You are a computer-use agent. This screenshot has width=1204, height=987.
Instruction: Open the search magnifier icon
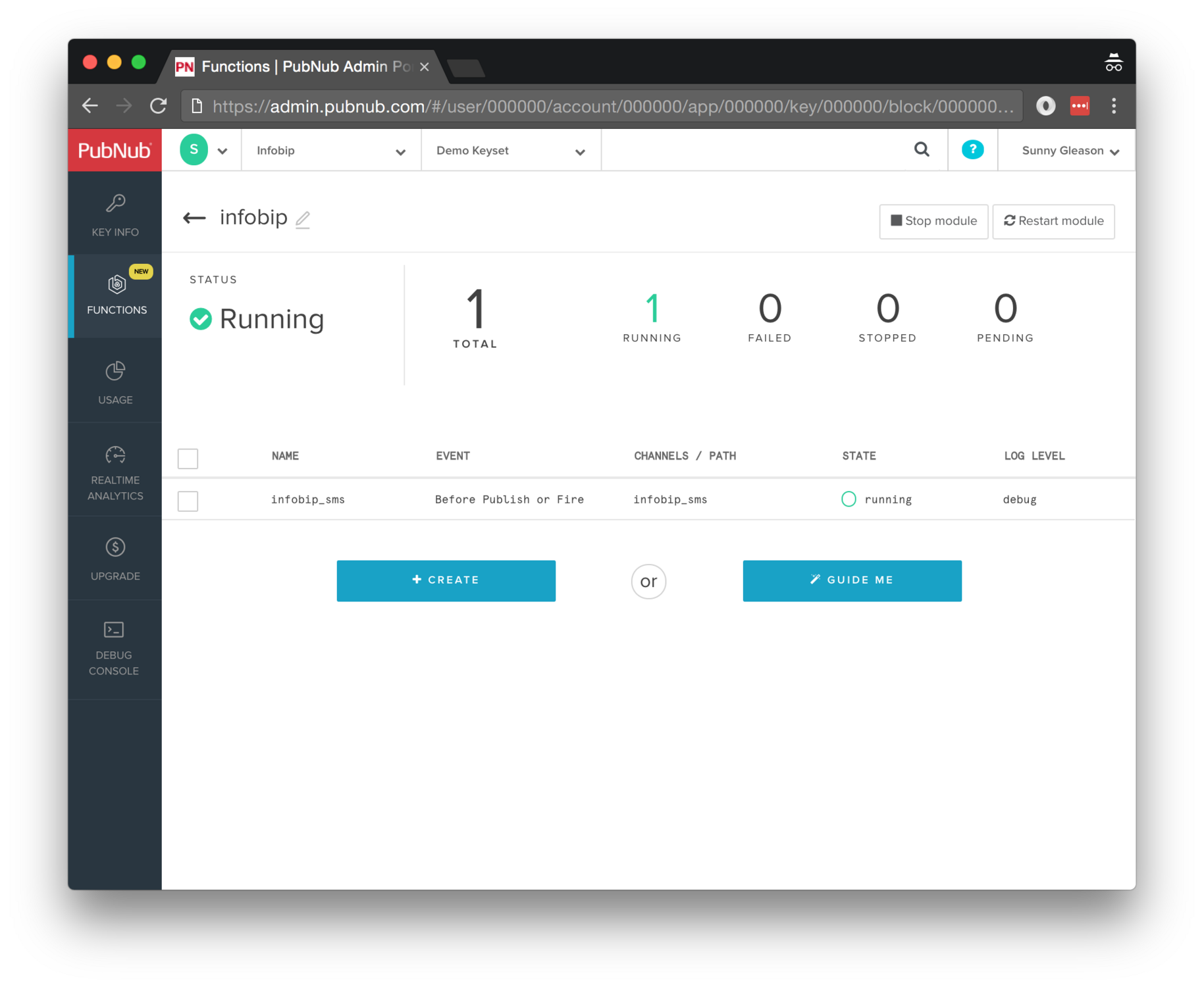pyautogui.click(x=922, y=150)
